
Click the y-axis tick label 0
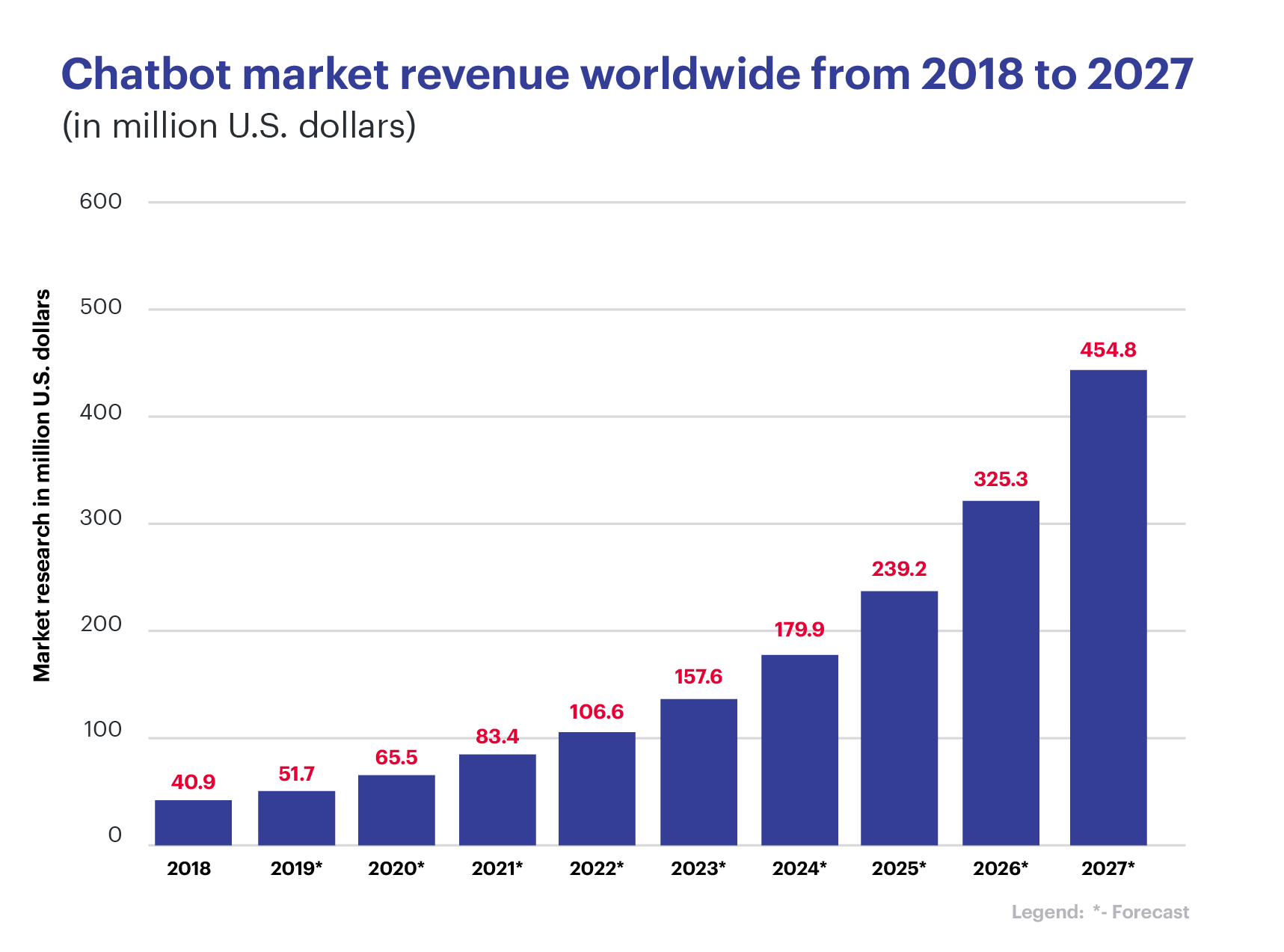click(x=114, y=835)
